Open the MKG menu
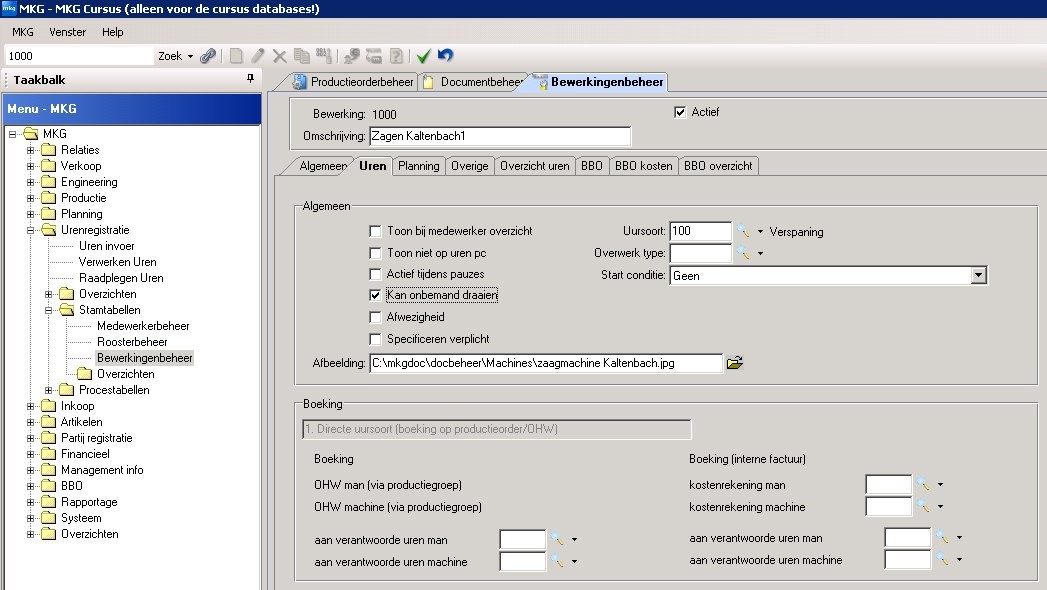This screenshot has width=1047, height=590. [x=23, y=32]
